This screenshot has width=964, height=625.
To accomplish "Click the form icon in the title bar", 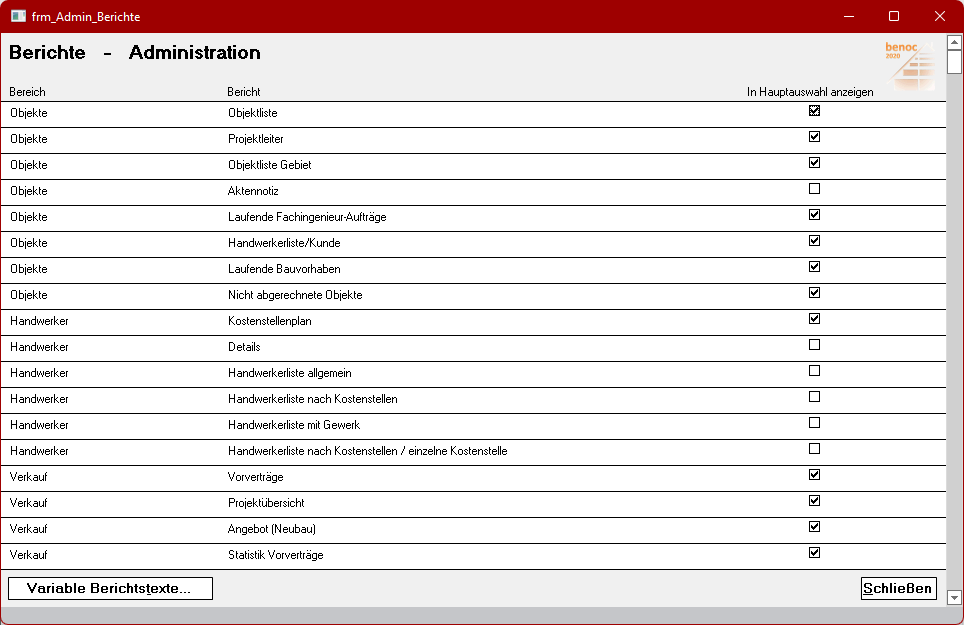I will pos(16,16).
